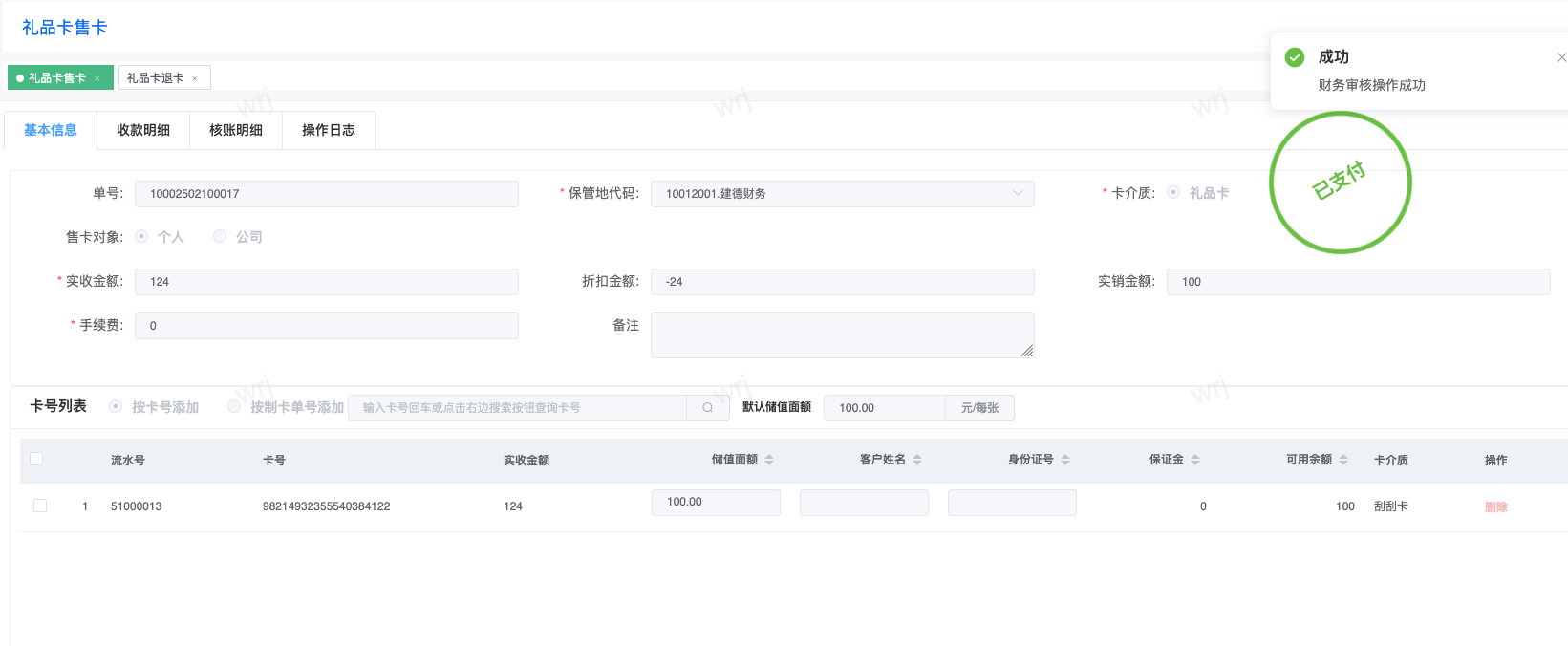Click the 默认储值面额 input field

[884, 408]
